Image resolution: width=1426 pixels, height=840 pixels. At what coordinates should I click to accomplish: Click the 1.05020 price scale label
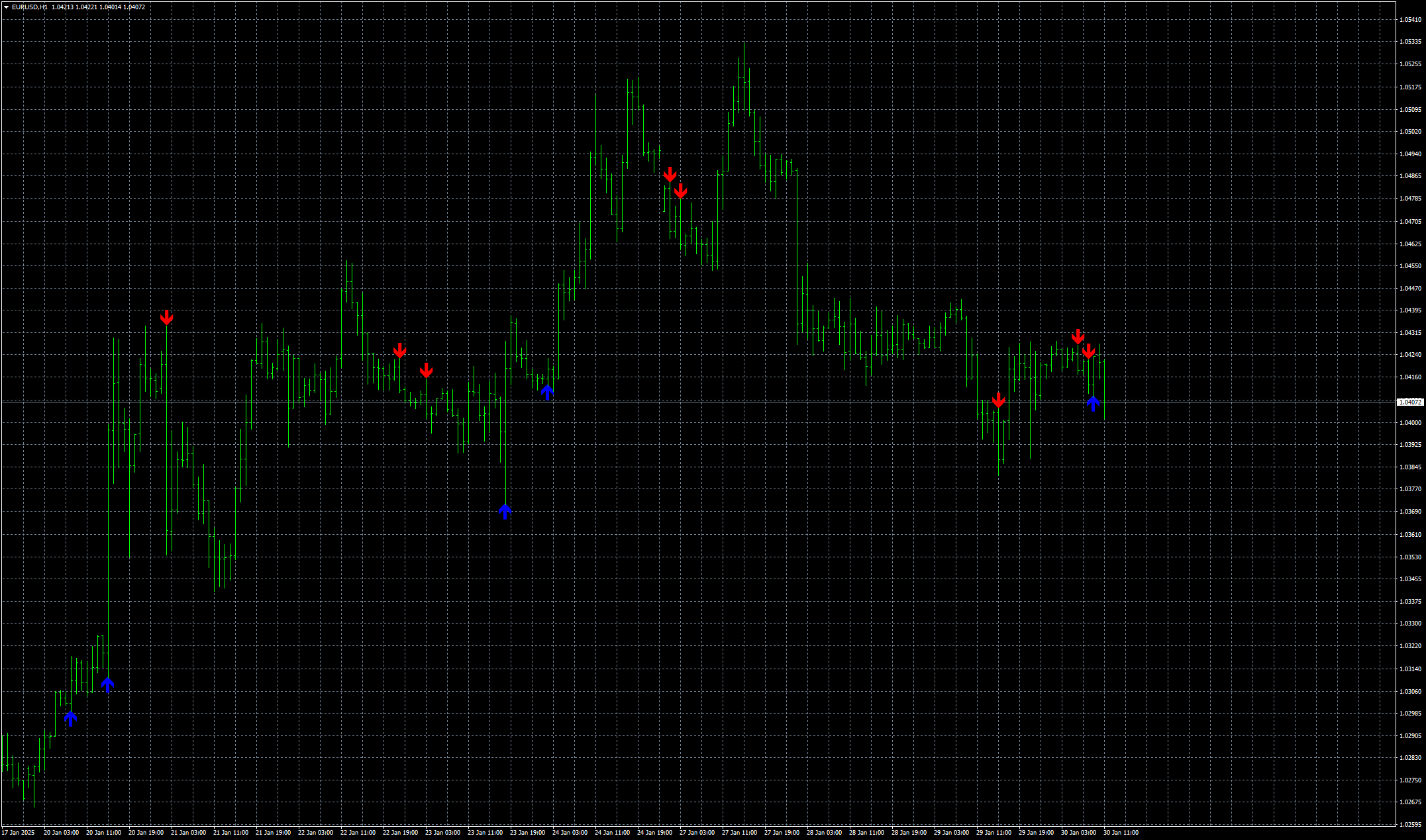(1410, 132)
